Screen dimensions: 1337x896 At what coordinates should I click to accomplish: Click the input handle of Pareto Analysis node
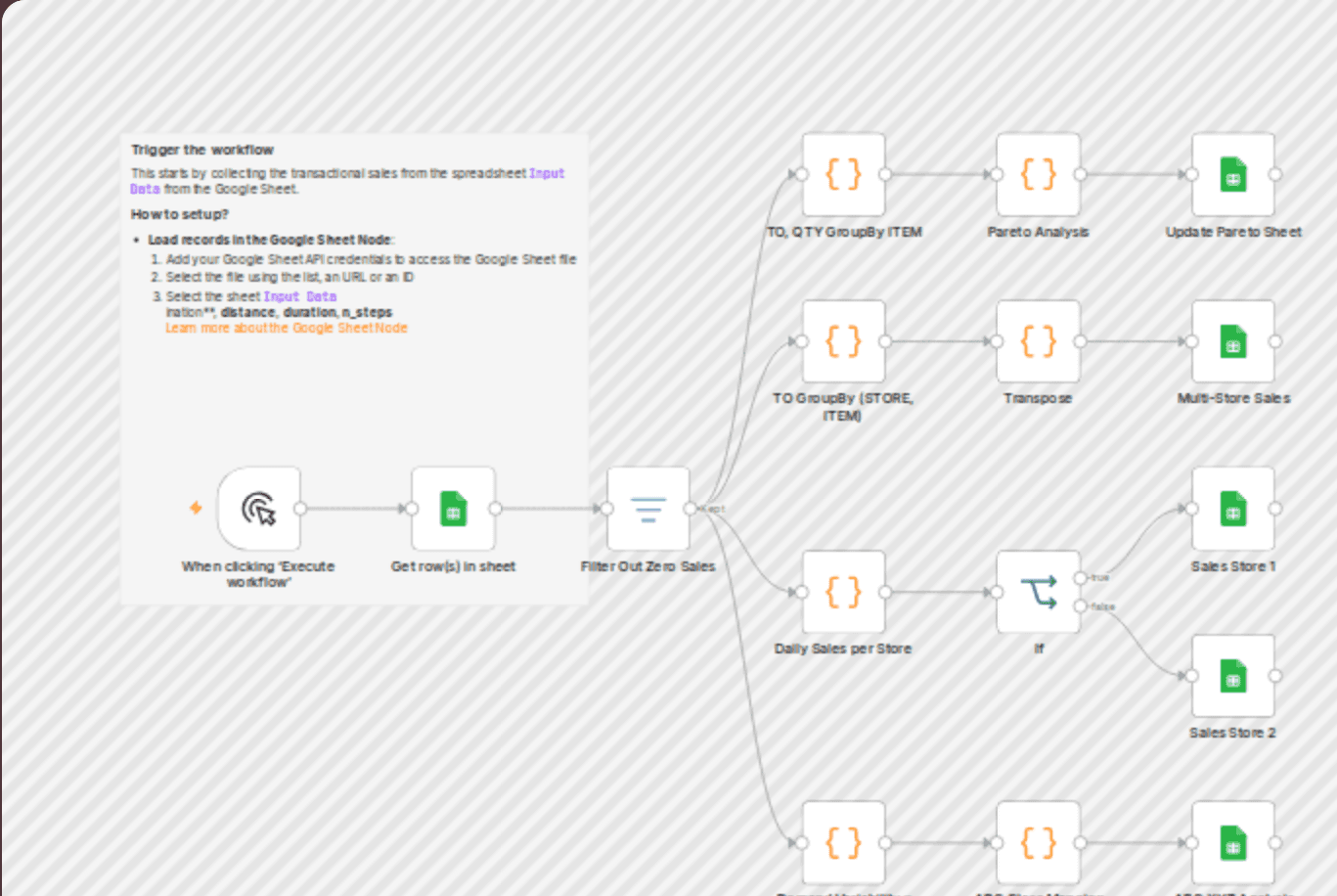997,174
